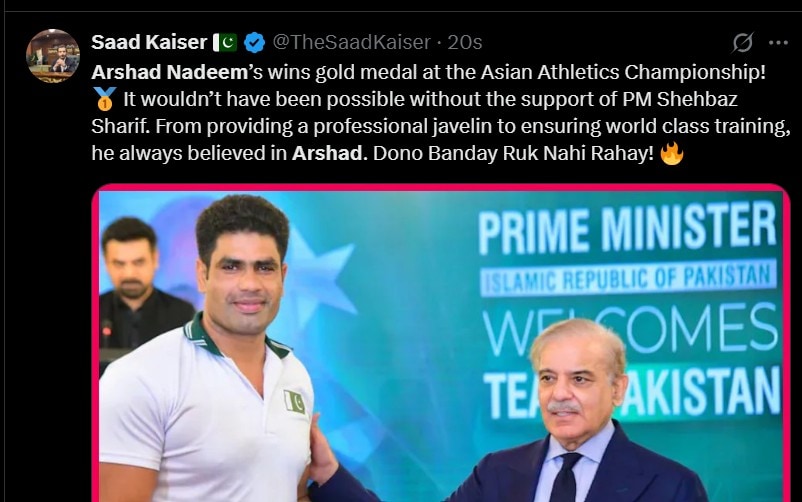Click the "WELCOMES" banner text in photo
This screenshot has height=502, width=802.
tap(628, 327)
